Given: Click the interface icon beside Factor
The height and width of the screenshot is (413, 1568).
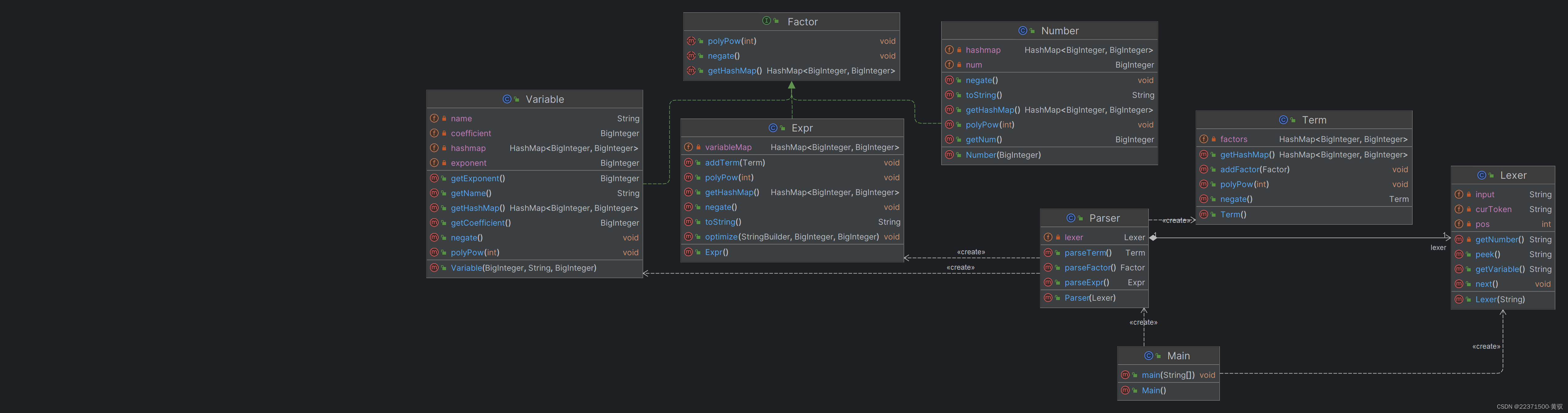Looking at the screenshot, I should pyautogui.click(x=766, y=21).
